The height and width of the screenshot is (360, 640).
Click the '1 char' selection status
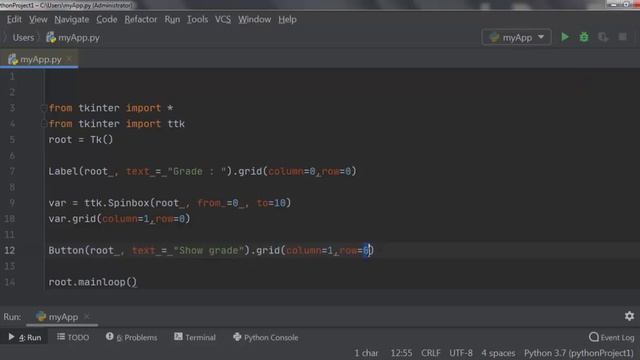tap(366, 353)
